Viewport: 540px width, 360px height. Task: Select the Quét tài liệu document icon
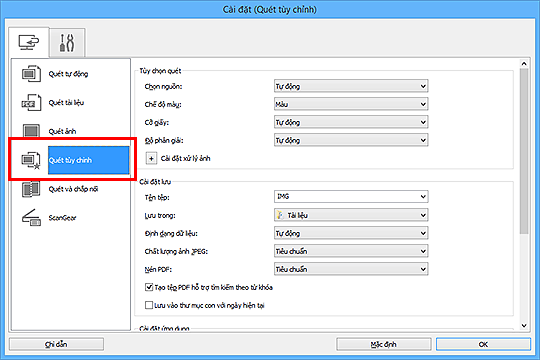(31, 103)
